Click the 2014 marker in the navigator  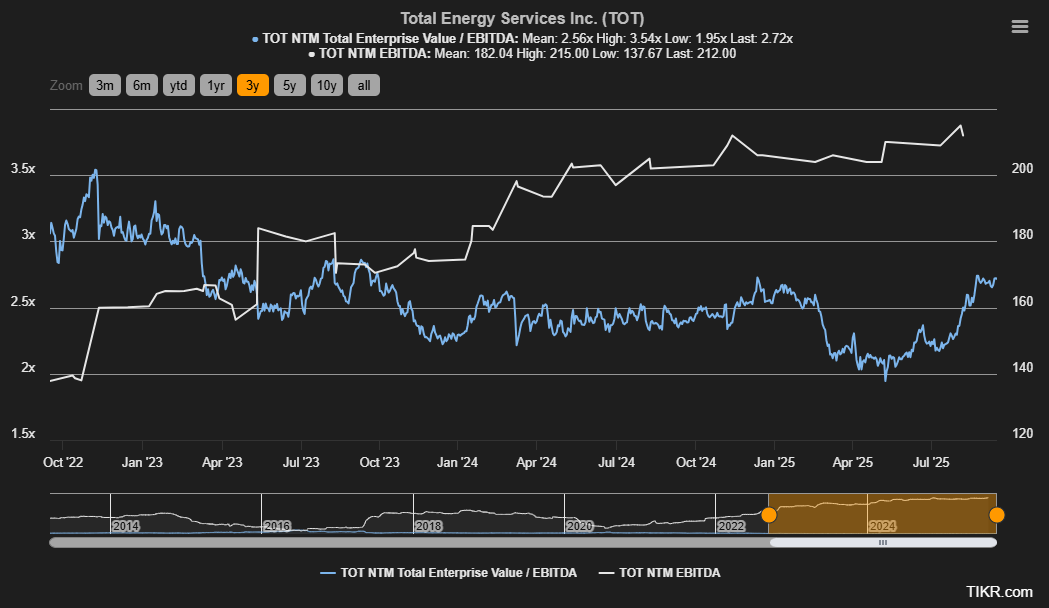click(x=126, y=526)
